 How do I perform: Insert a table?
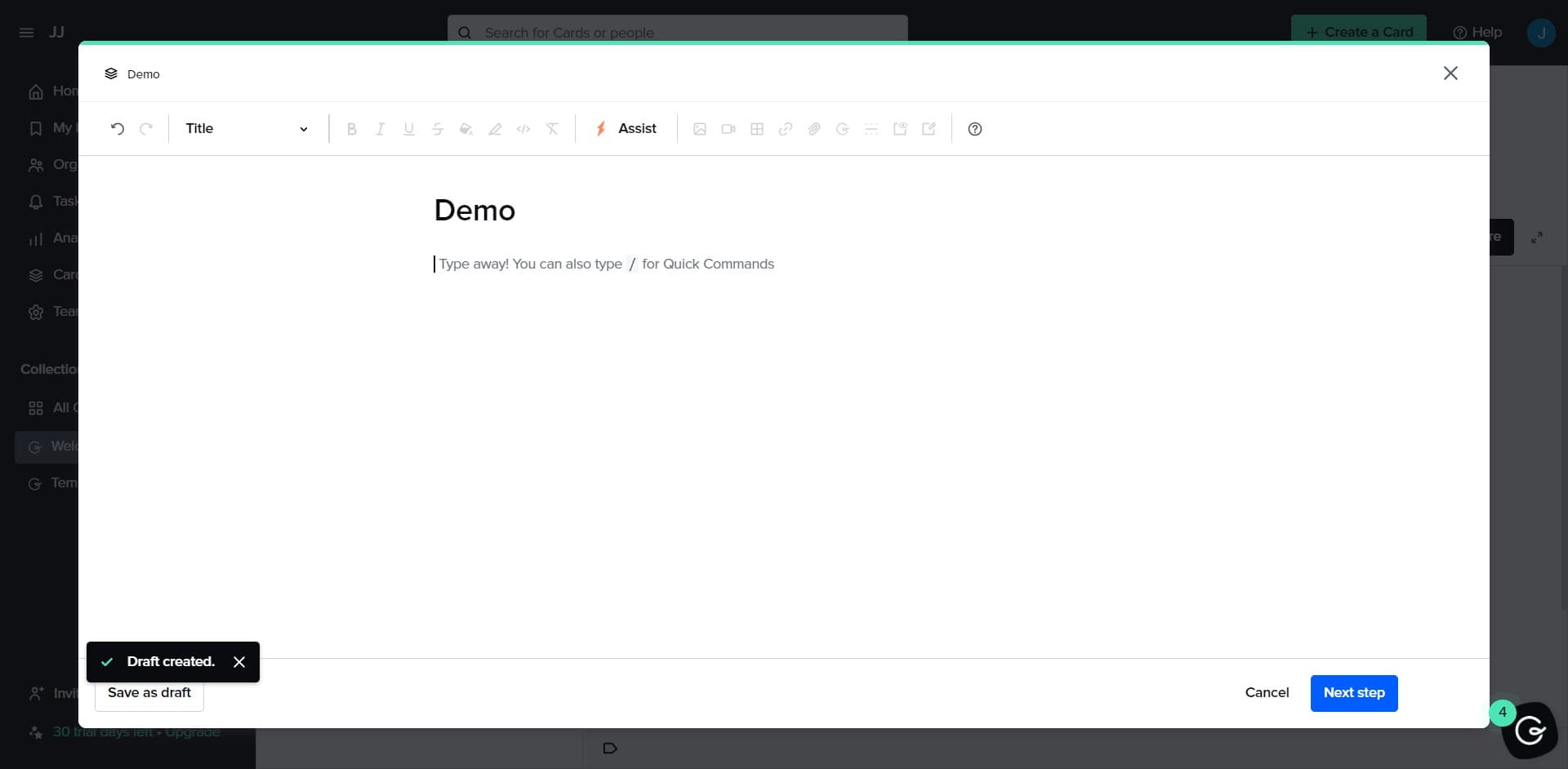pos(756,128)
